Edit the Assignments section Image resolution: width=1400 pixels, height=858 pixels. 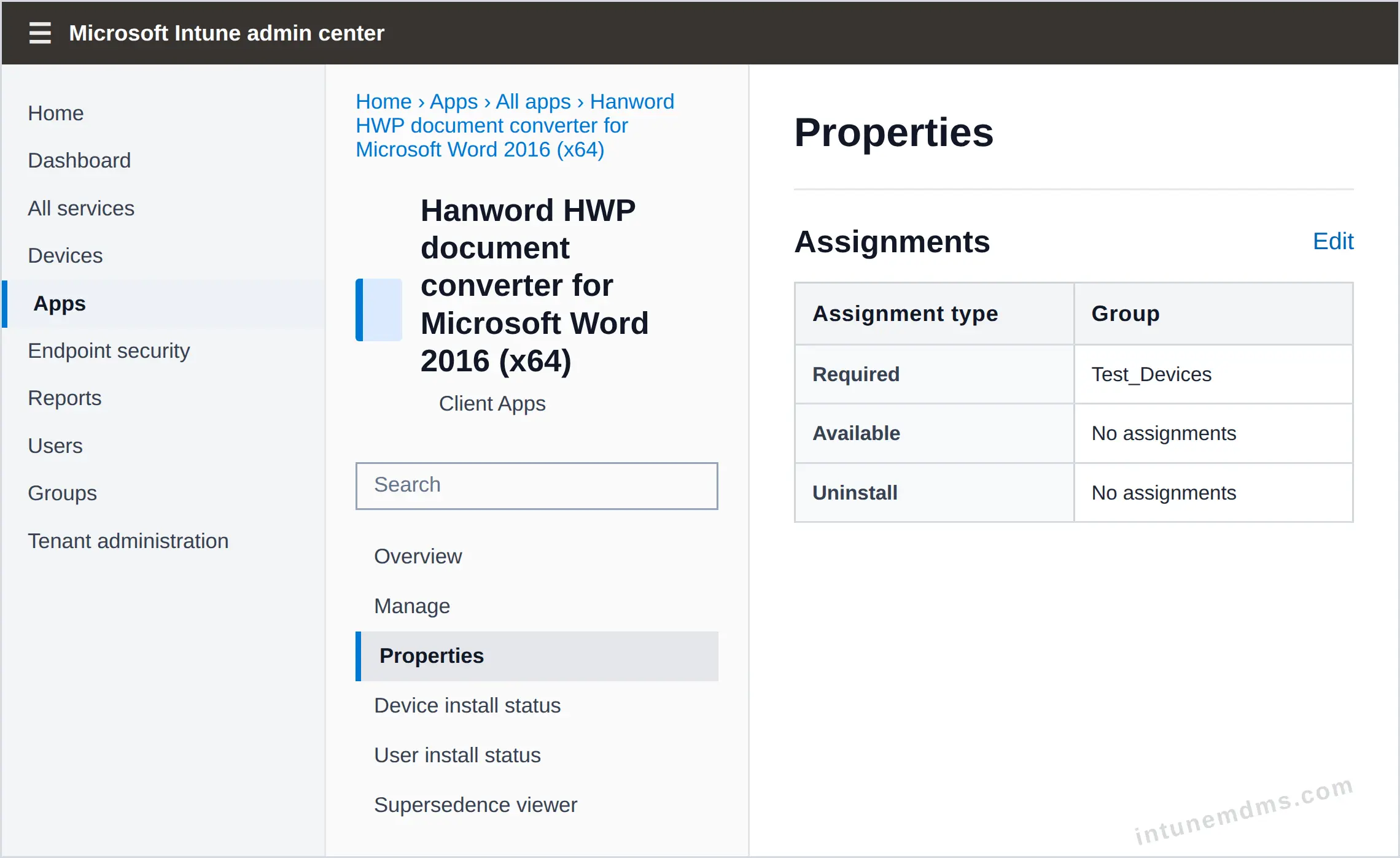1333,241
